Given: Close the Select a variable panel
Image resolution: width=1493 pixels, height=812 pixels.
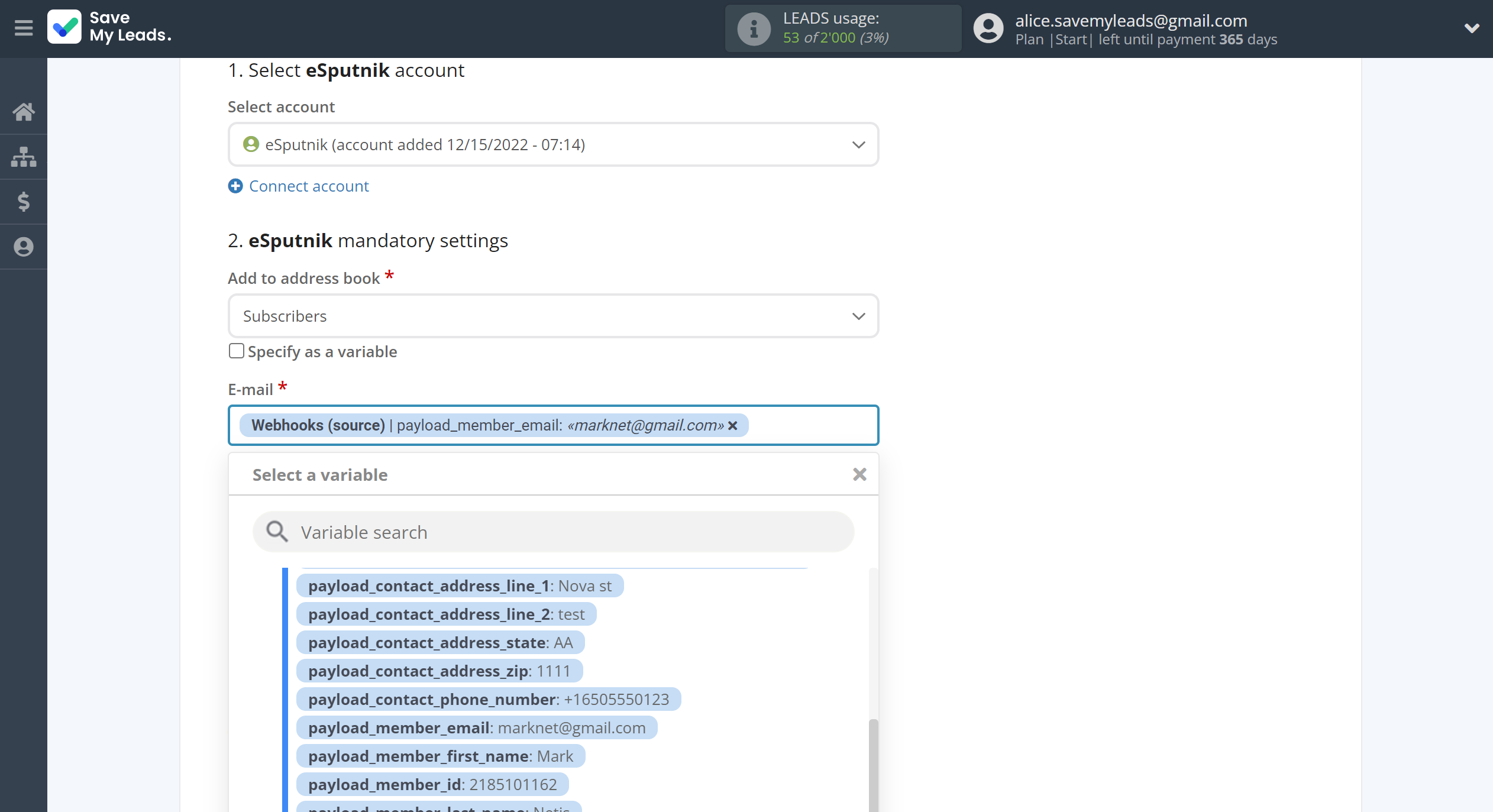Looking at the screenshot, I should click(859, 474).
